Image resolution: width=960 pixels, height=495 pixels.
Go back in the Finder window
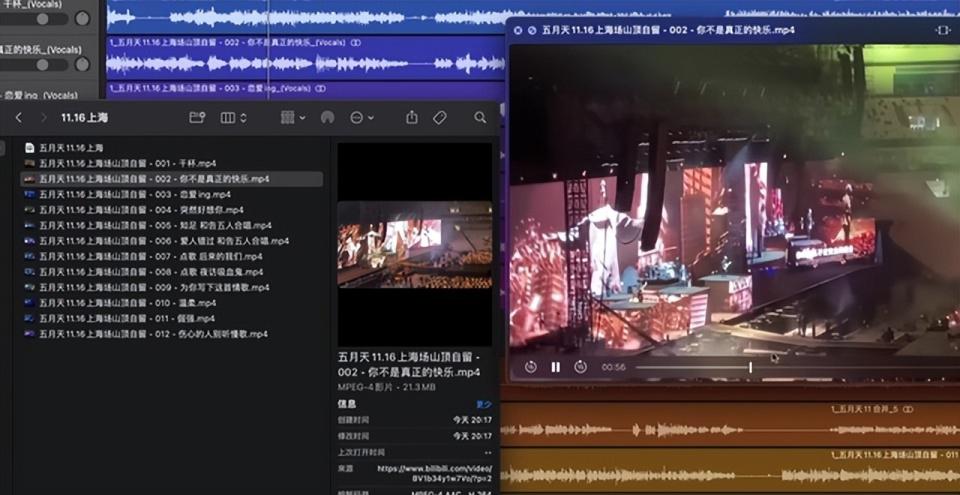(18, 118)
